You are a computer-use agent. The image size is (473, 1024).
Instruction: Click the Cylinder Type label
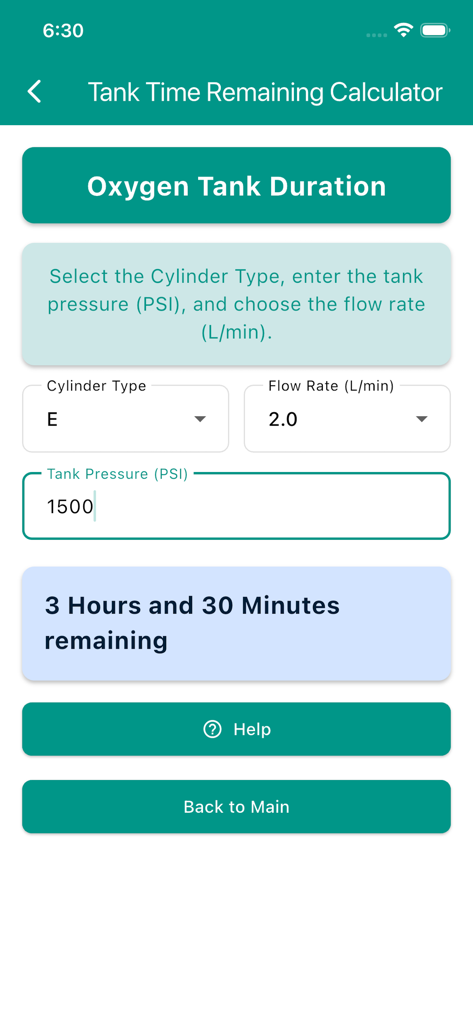[x=96, y=386]
